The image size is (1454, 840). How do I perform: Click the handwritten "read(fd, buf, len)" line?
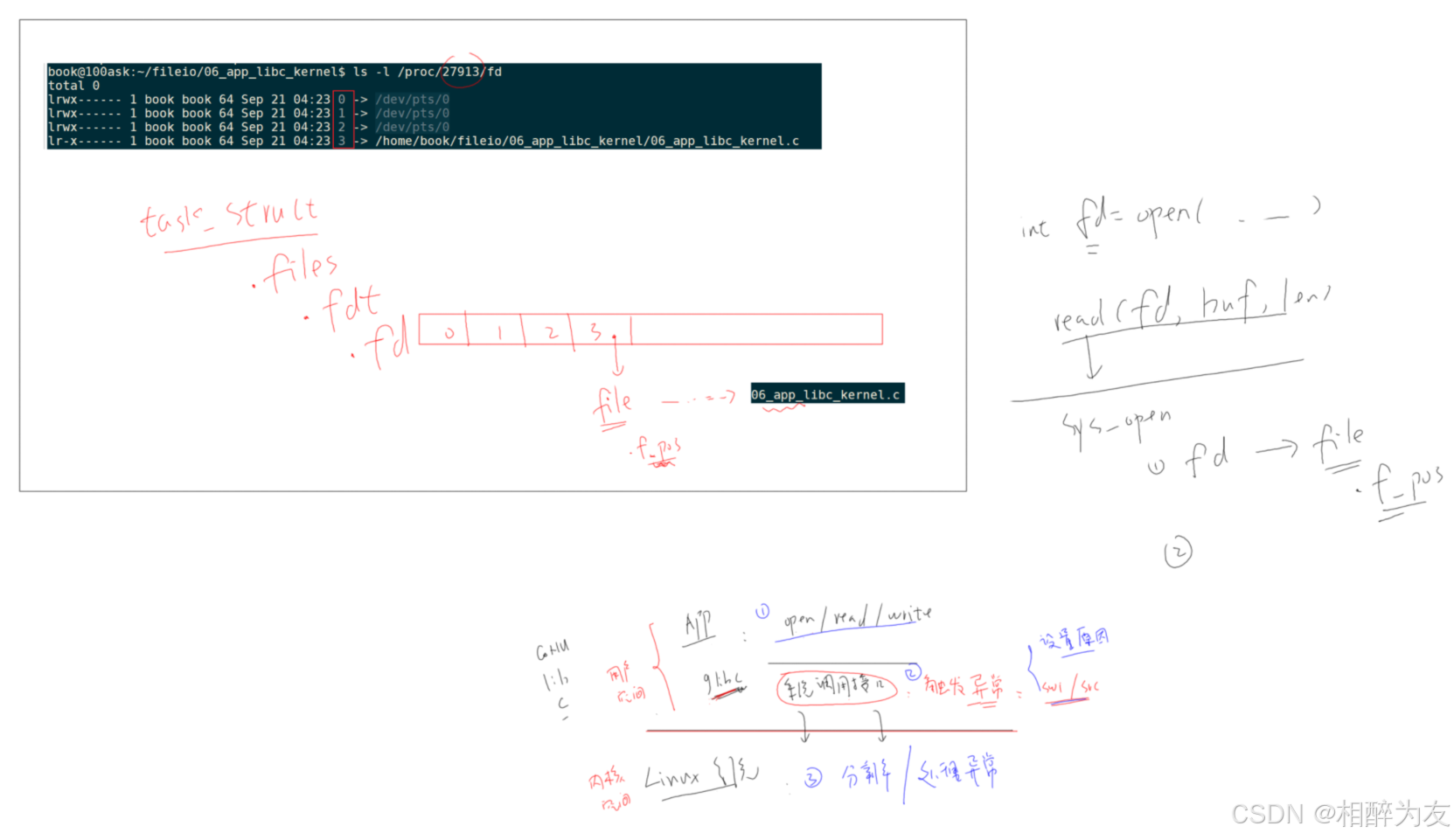[x=1191, y=306]
